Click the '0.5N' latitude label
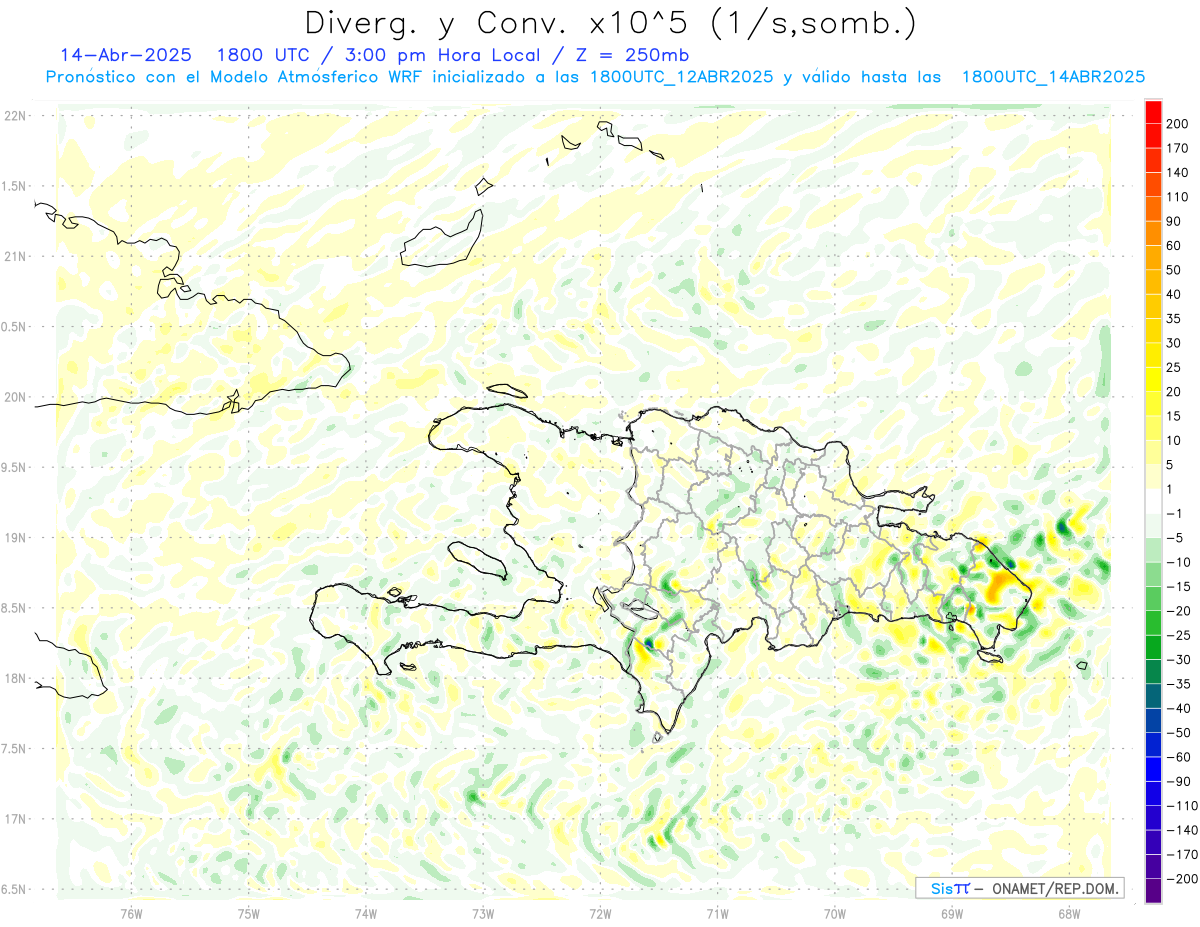Image resolution: width=1200 pixels, height=927 pixels. (x=14, y=327)
